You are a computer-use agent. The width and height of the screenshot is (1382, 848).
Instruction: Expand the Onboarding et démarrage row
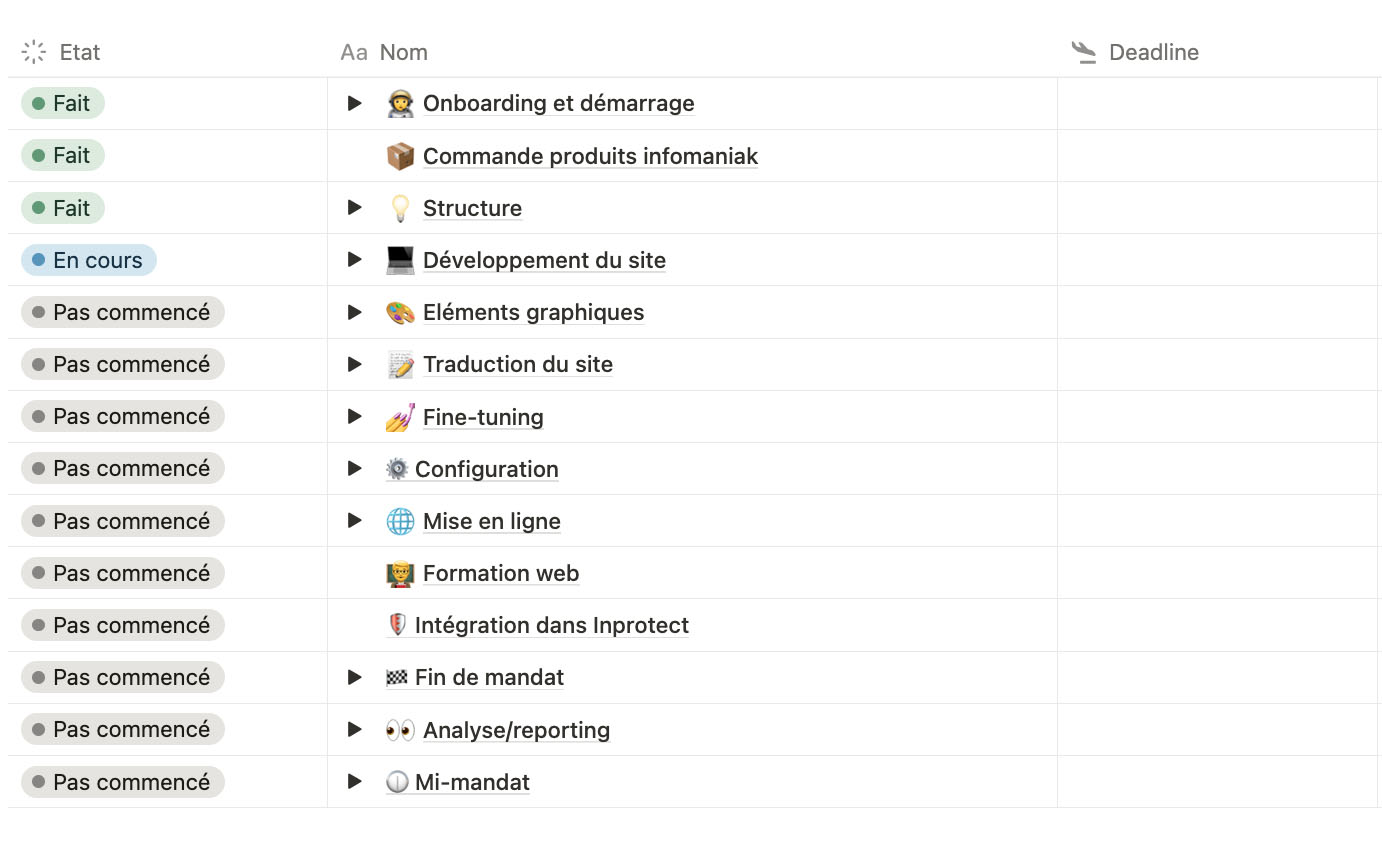[x=354, y=103]
